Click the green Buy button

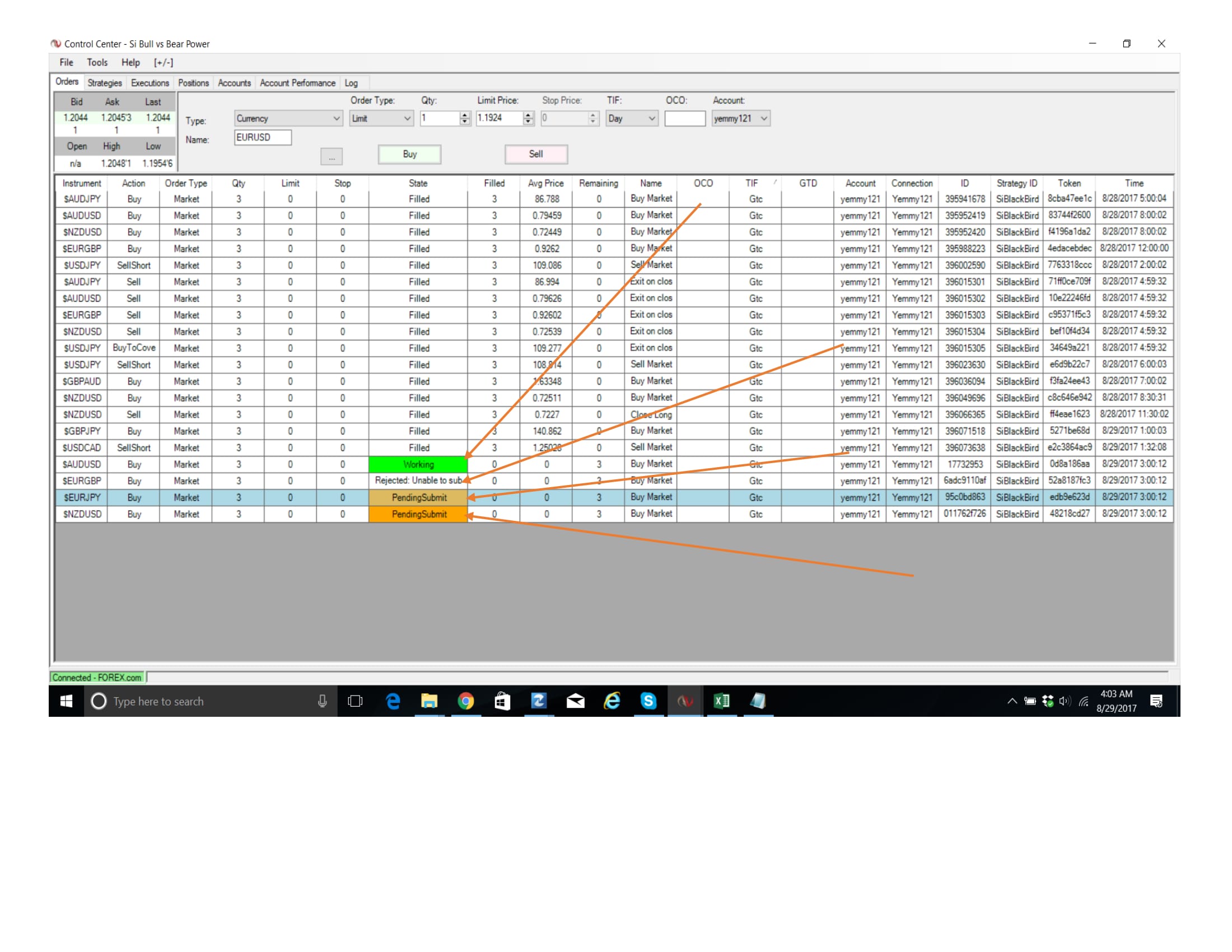click(x=409, y=155)
